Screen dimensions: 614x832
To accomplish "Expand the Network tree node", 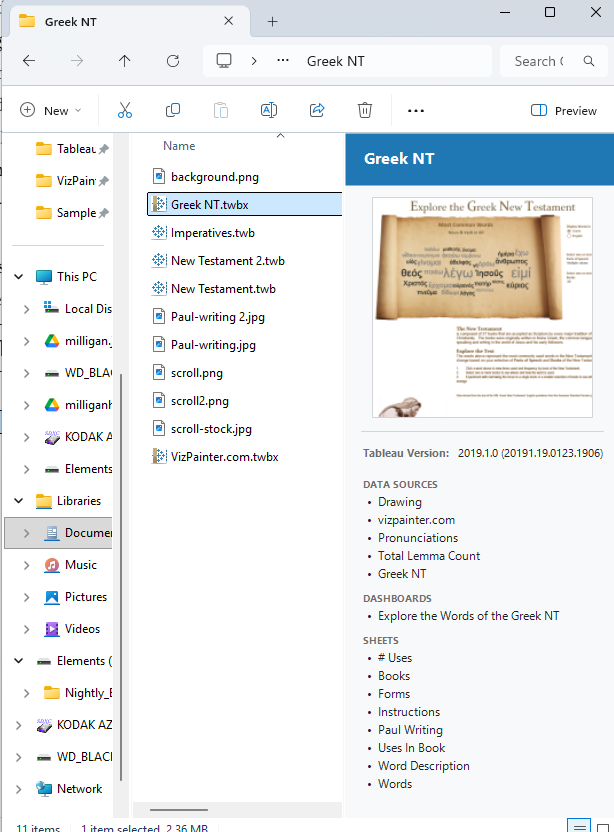I will (x=19, y=789).
